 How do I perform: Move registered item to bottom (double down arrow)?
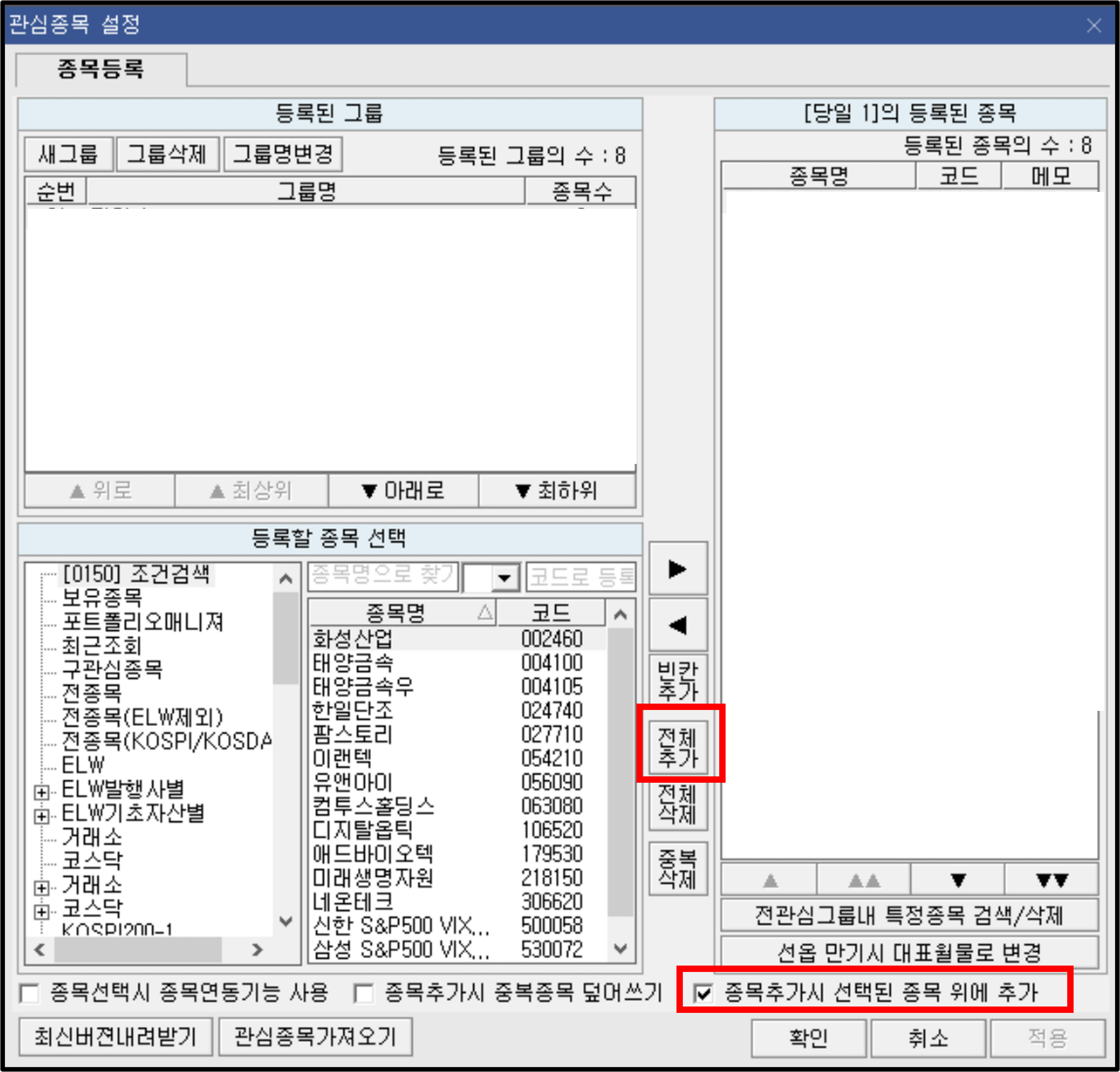pos(1051,880)
